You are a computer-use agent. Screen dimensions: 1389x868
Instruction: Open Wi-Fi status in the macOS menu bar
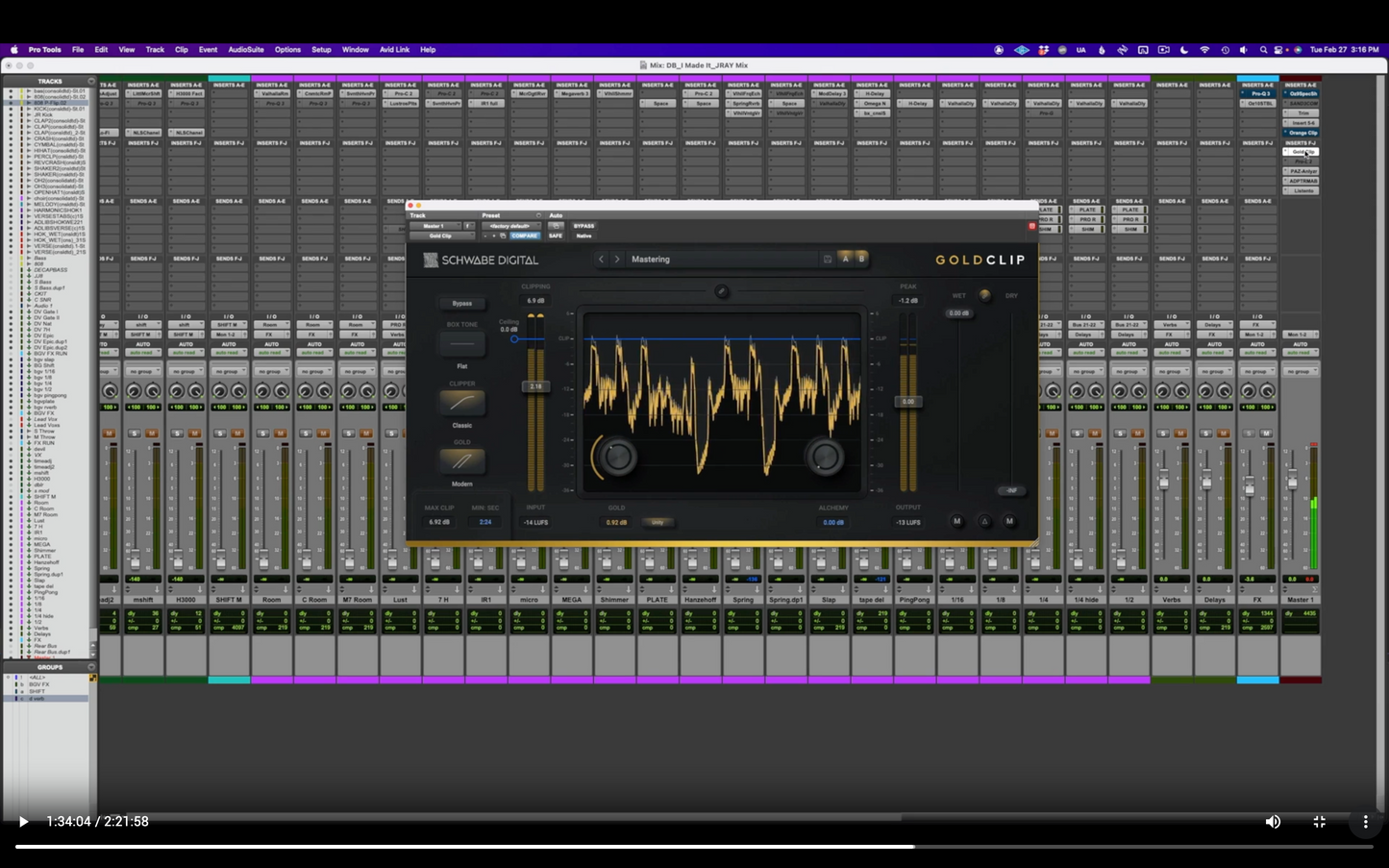(x=1204, y=50)
